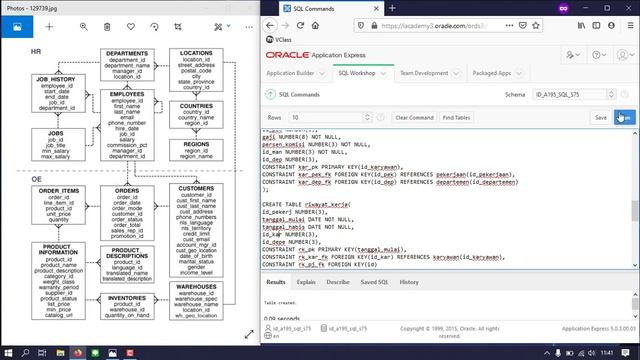
Task: Open the Windows Start menu
Action: click(x=8, y=353)
